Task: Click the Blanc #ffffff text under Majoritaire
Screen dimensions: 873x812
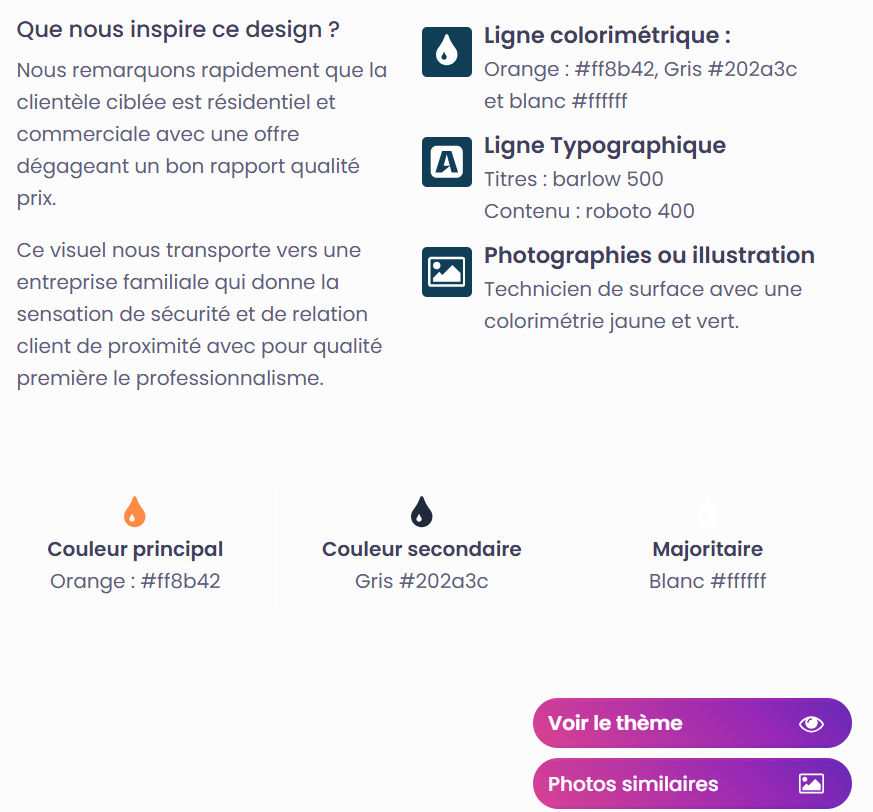Action: [x=708, y=581]
